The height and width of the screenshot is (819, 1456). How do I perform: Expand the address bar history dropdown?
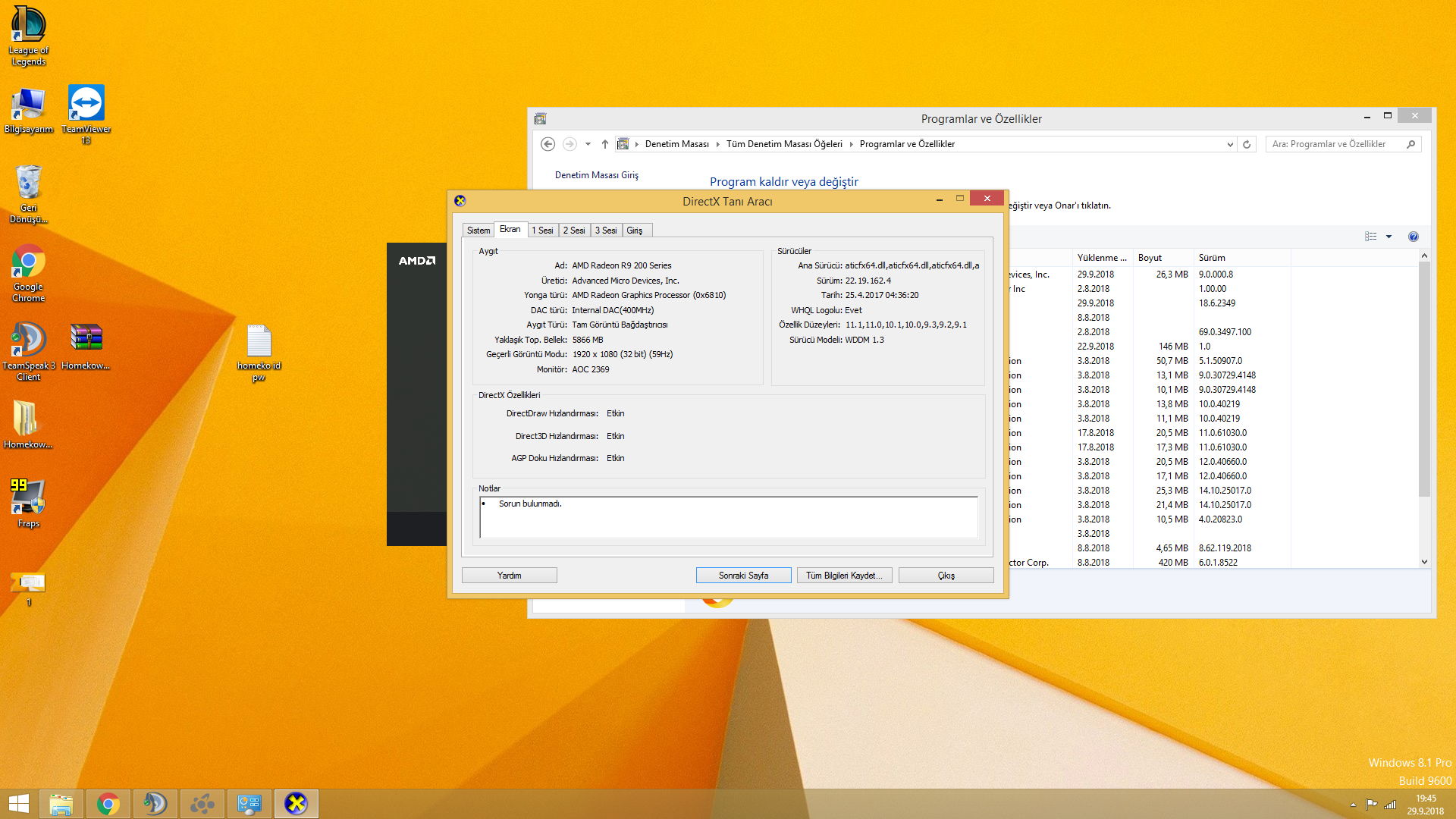(1230, 144)
